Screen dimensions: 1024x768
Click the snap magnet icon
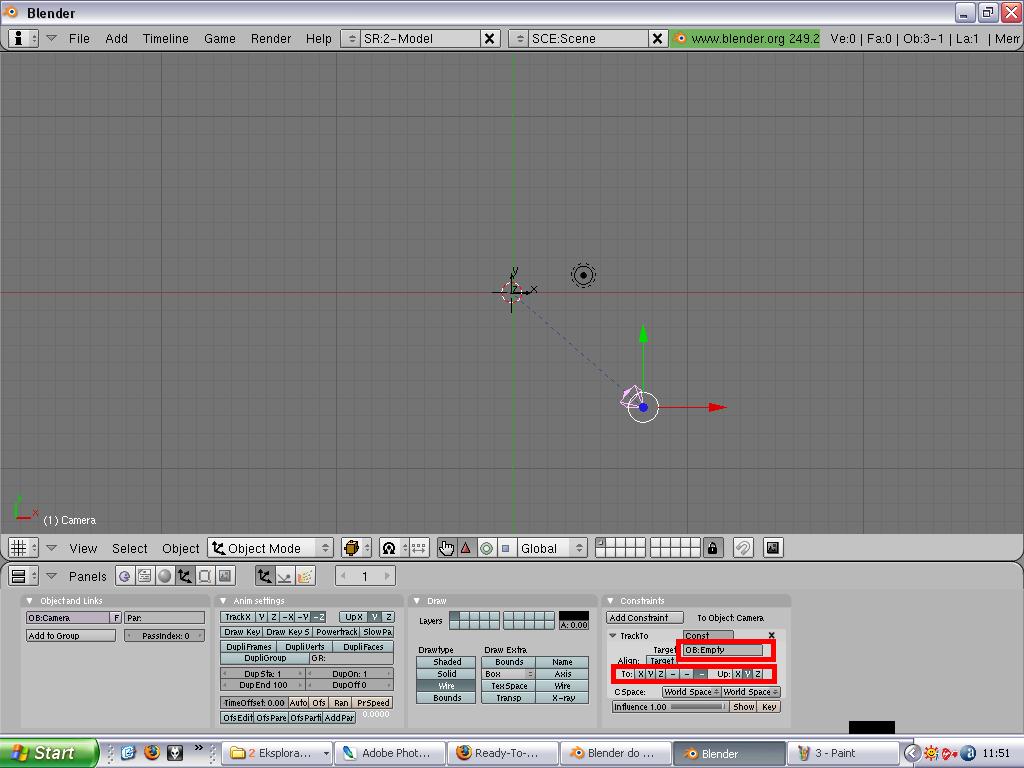tap(743, 548)
